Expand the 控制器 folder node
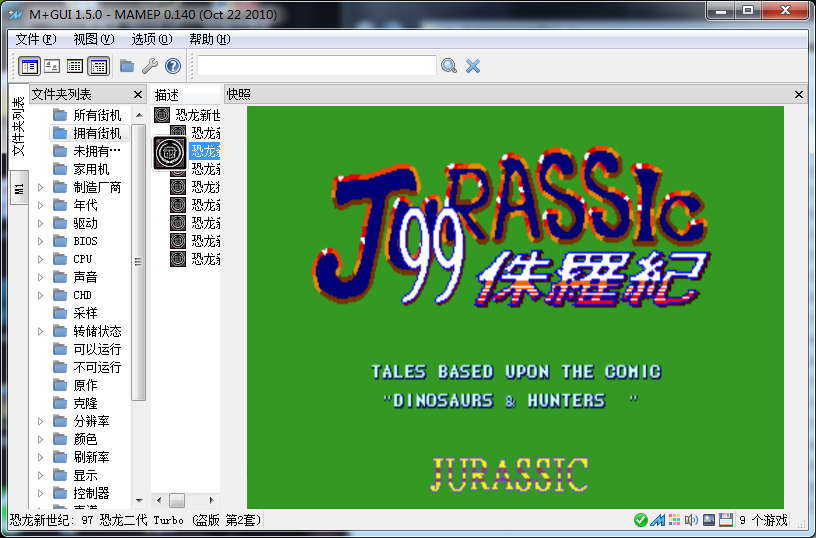 tap(41, 493)
